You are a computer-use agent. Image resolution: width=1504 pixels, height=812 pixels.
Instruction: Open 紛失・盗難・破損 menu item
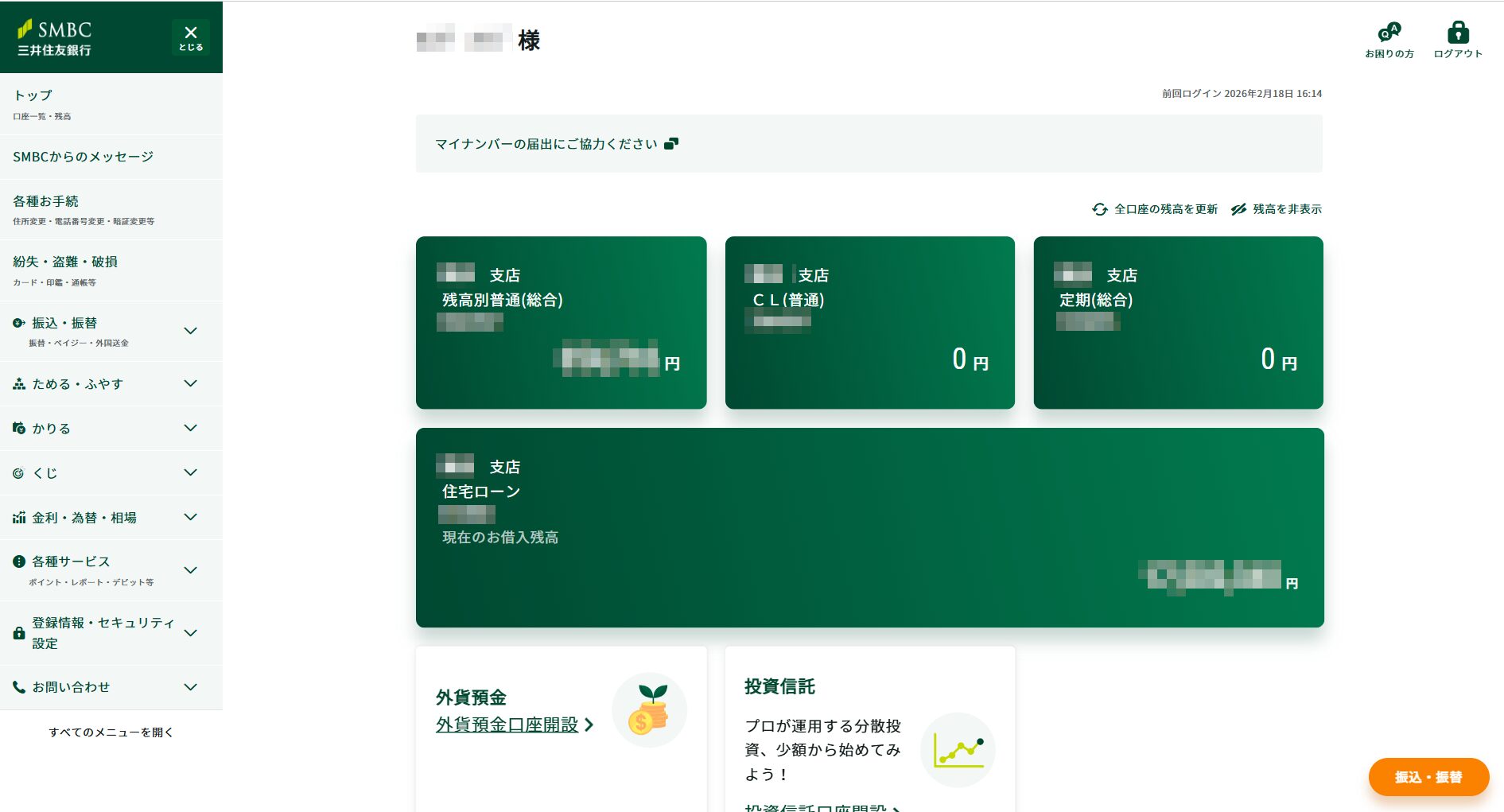coord(65,262)
